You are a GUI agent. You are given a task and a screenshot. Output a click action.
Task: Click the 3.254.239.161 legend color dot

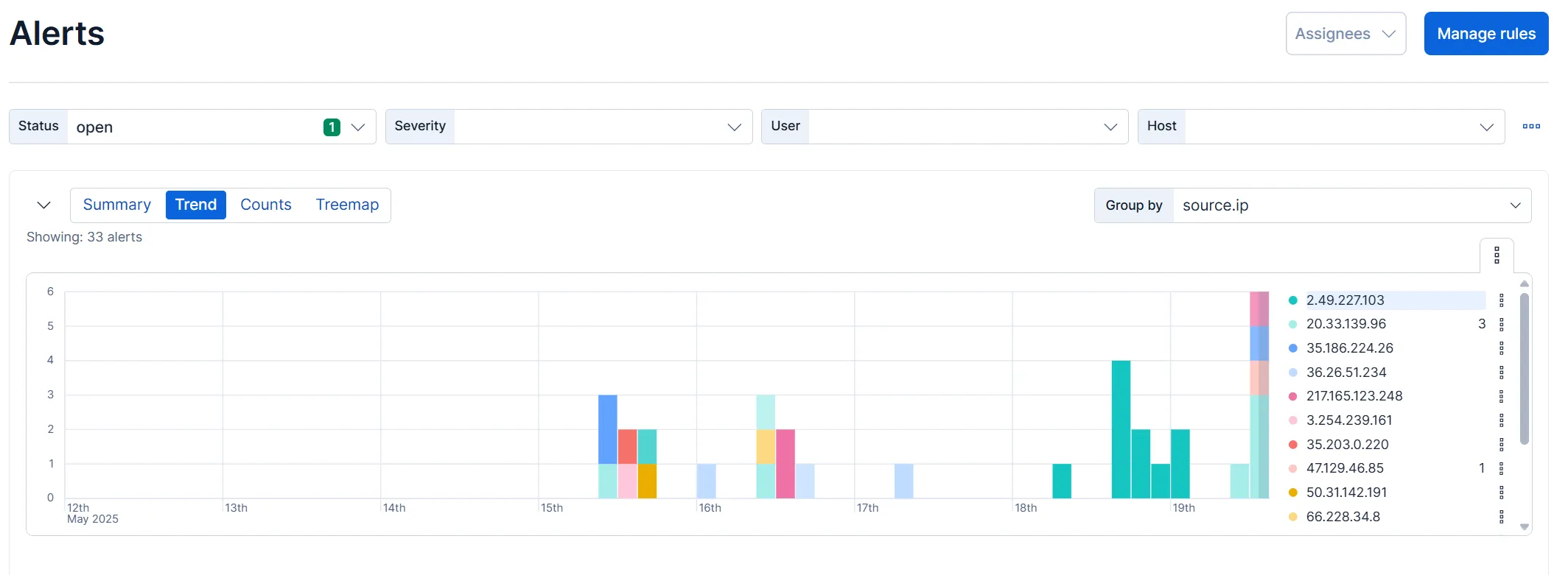pos(1292,420)
